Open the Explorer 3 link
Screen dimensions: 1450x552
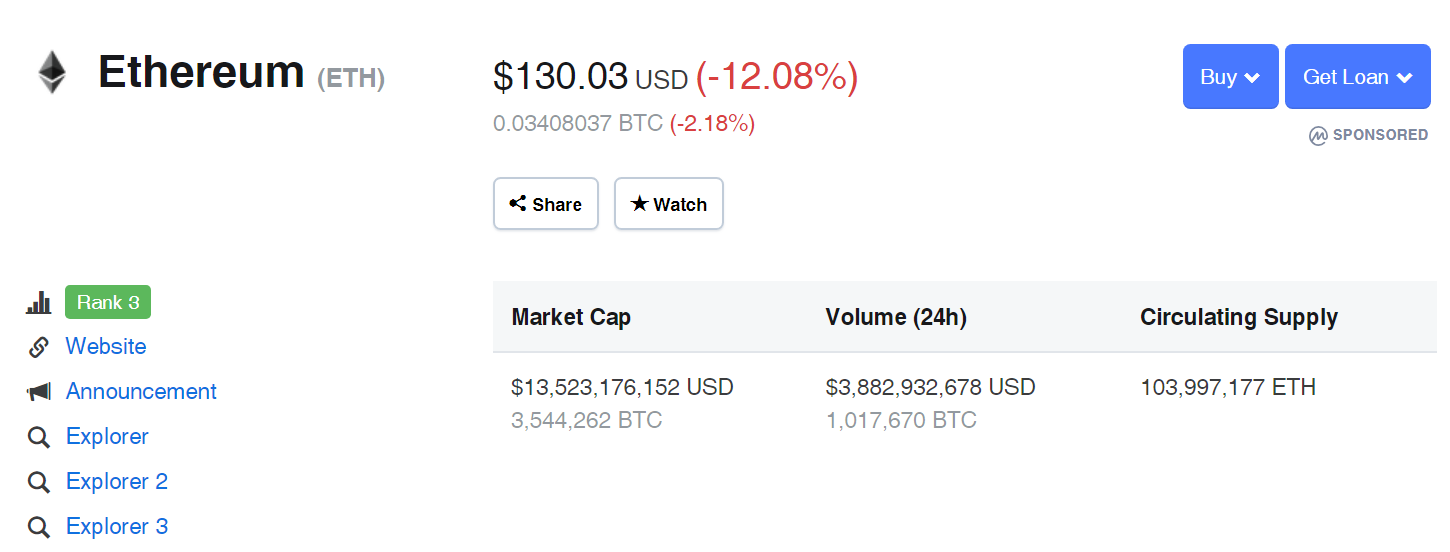pos(117,527)
